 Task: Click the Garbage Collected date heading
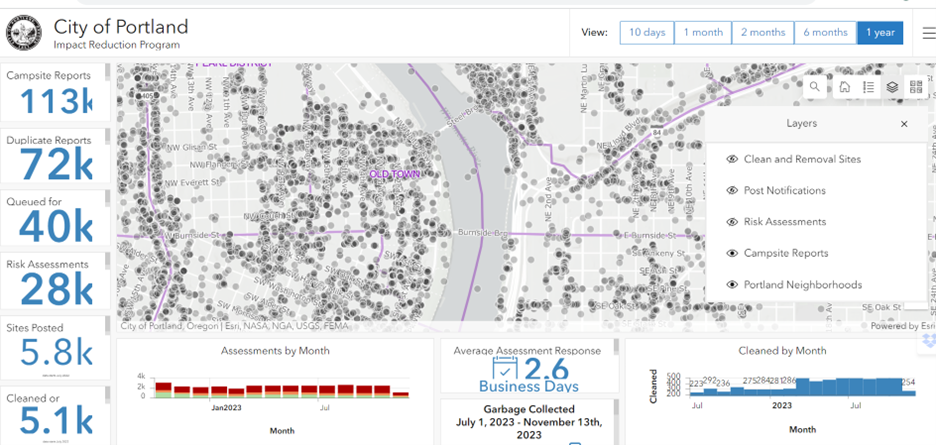click(528, 422)
